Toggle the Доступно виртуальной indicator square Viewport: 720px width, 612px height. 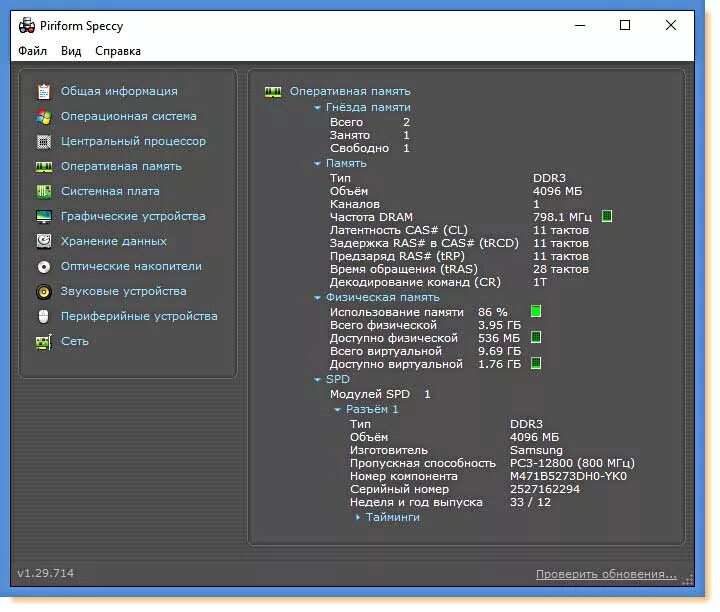coord(535,364)
